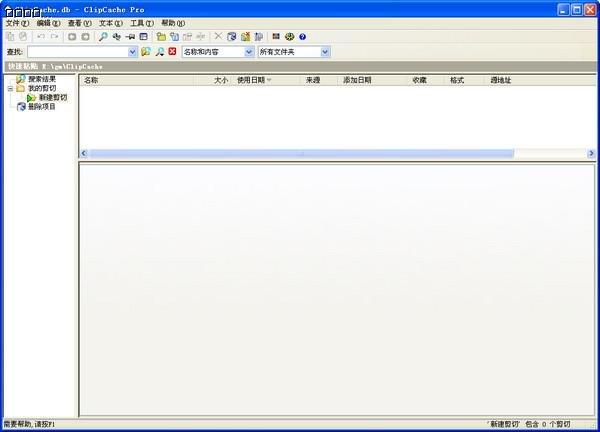Expand the 查找 search history dropdown arrow
The image size is (600, 432).
(132, 52)
